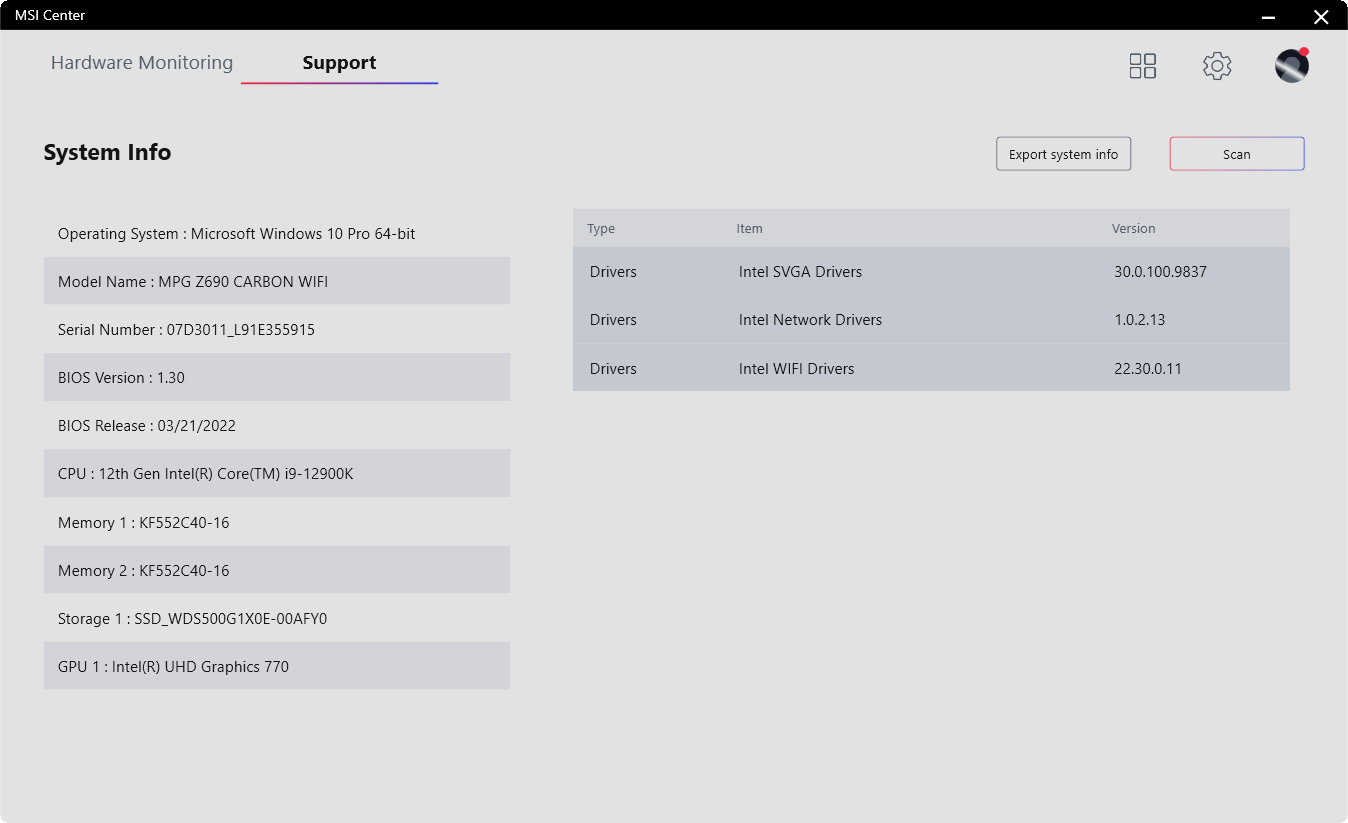Switch to Hardware Monitoring tab
Viewport: 1348px width, 823px height.
coord(142,62)
